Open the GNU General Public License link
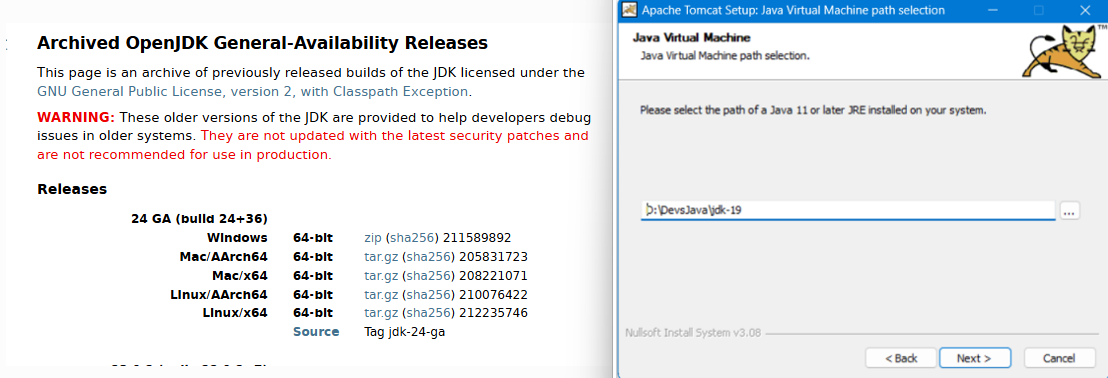 [254, 92]
